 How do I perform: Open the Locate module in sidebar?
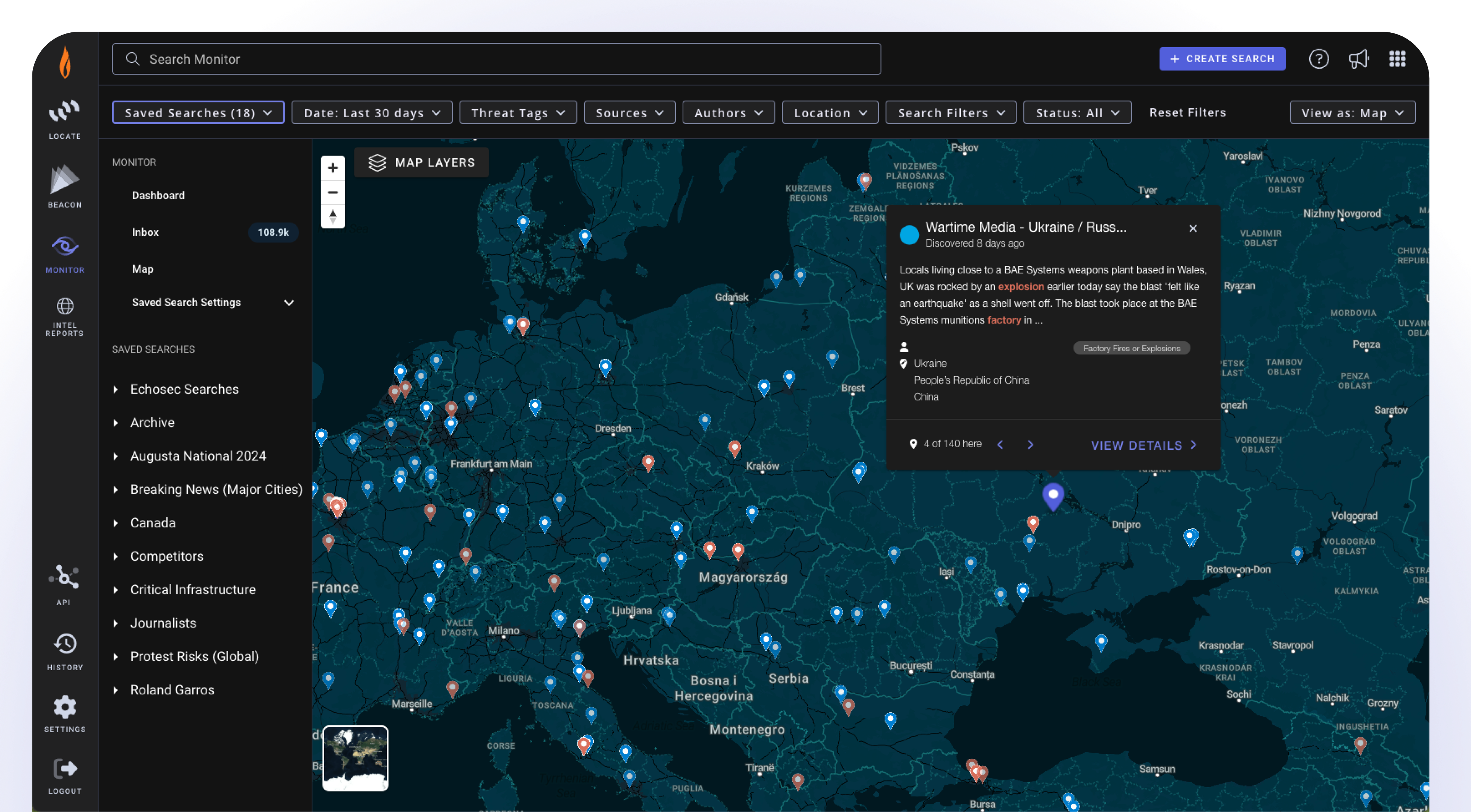tap(64, 119)
